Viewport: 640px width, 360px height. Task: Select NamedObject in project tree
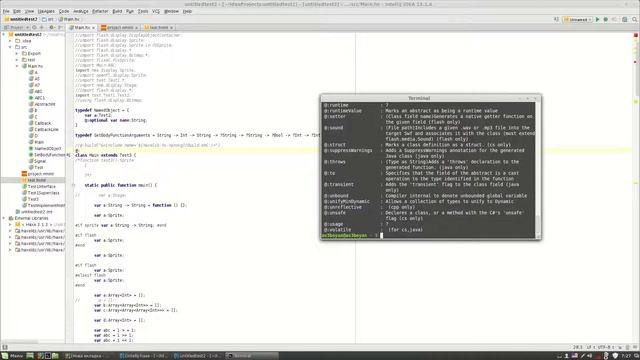tap(45, 149)
